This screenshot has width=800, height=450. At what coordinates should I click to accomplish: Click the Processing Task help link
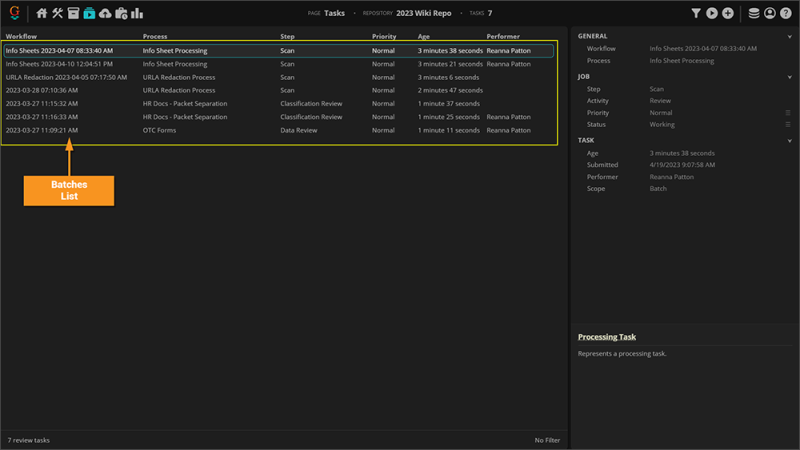607,337
